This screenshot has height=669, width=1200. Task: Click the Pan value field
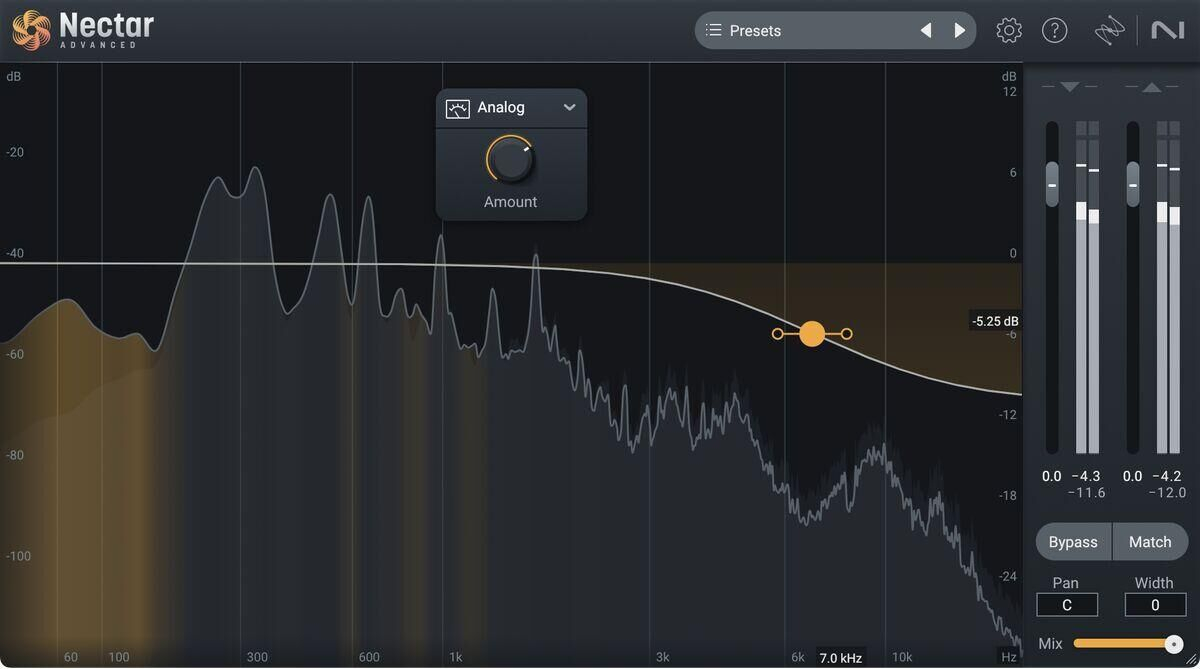point(1066,605)
